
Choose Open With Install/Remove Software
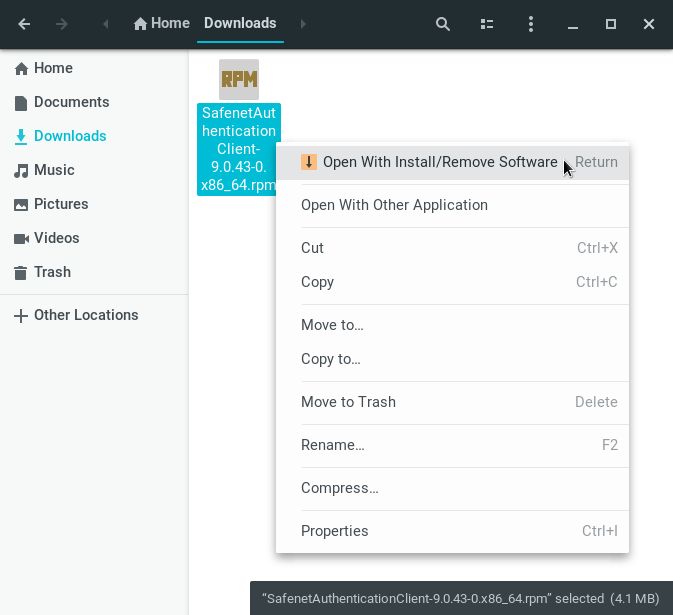pos(452,162)
